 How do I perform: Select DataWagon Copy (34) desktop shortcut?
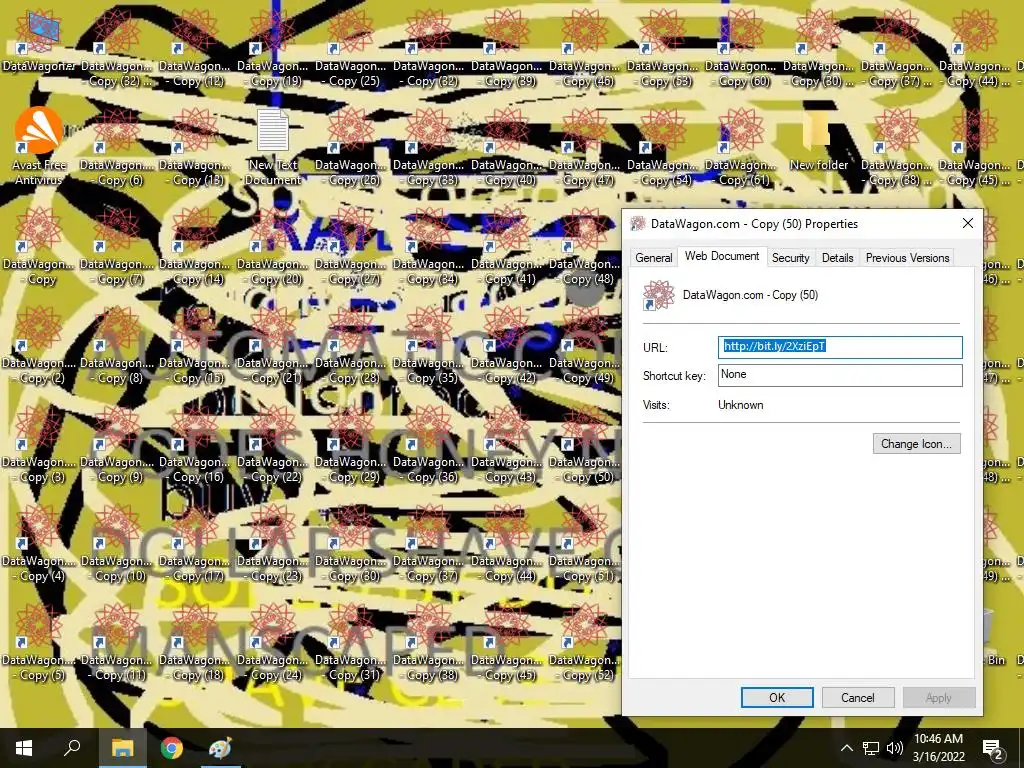point(429,246)
